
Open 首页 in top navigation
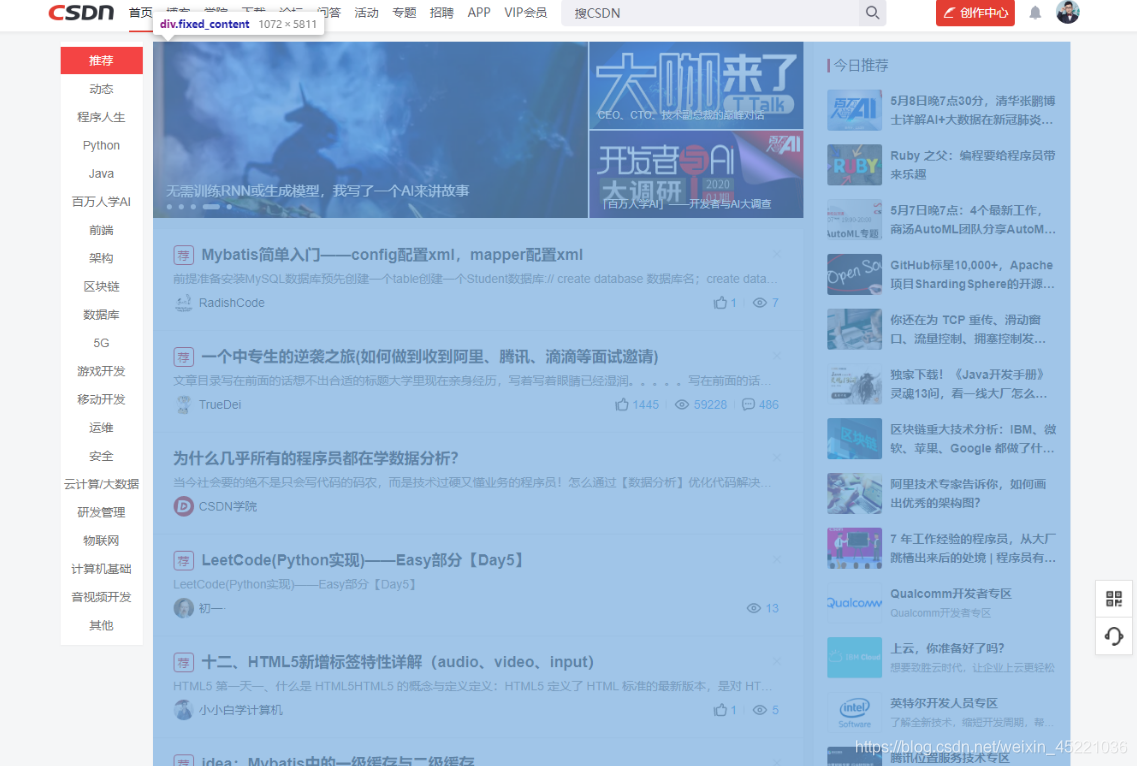click(141, 12)
